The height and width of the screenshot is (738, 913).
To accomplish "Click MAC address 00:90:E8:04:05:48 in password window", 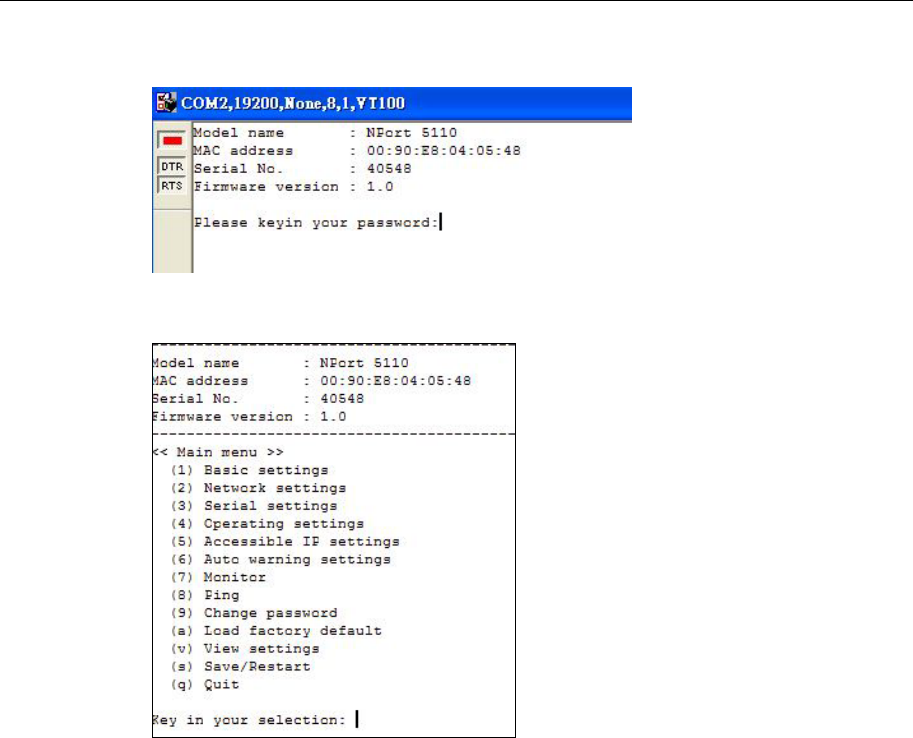I will click(x=358, y=151).
